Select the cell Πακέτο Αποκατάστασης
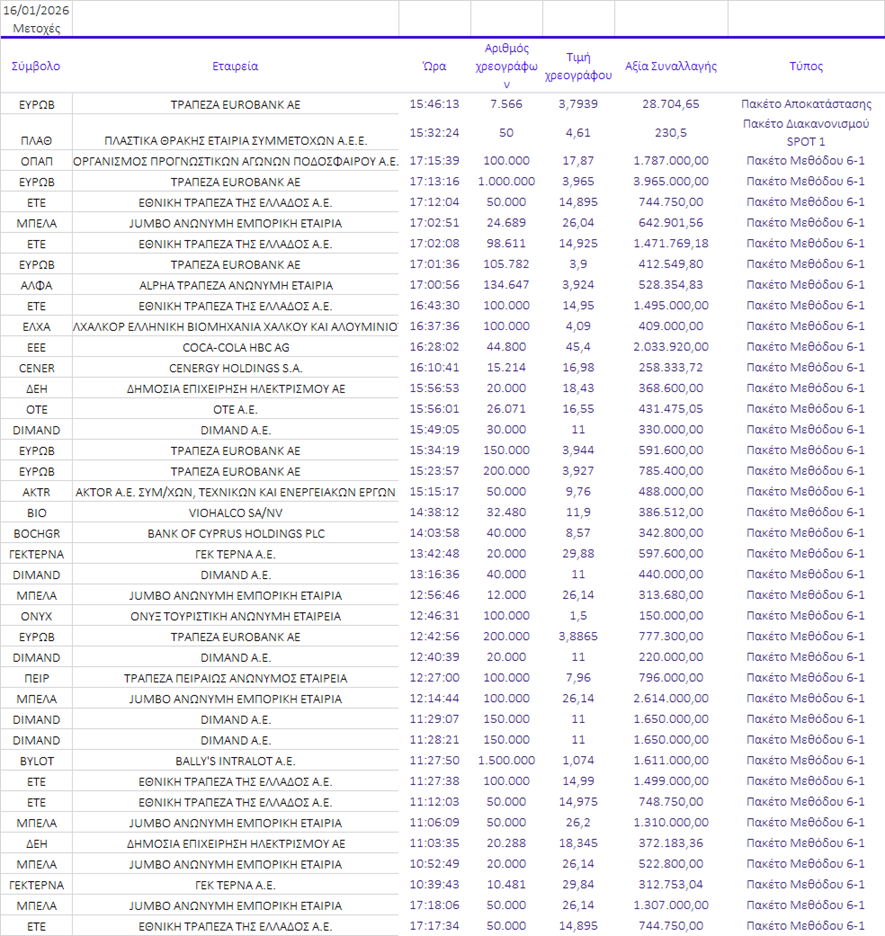The width and height of the screenshot is (885, 936). point(806,104)
